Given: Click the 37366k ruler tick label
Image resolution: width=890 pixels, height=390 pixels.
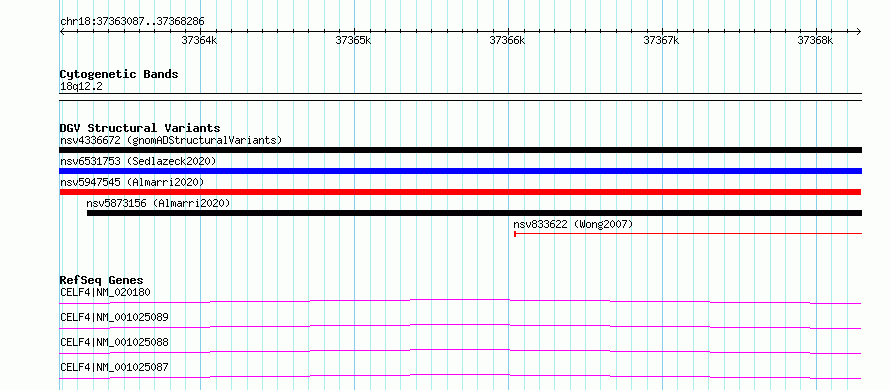Looking at the screenshot, I should pyautogui.click(x=507, y=40).
